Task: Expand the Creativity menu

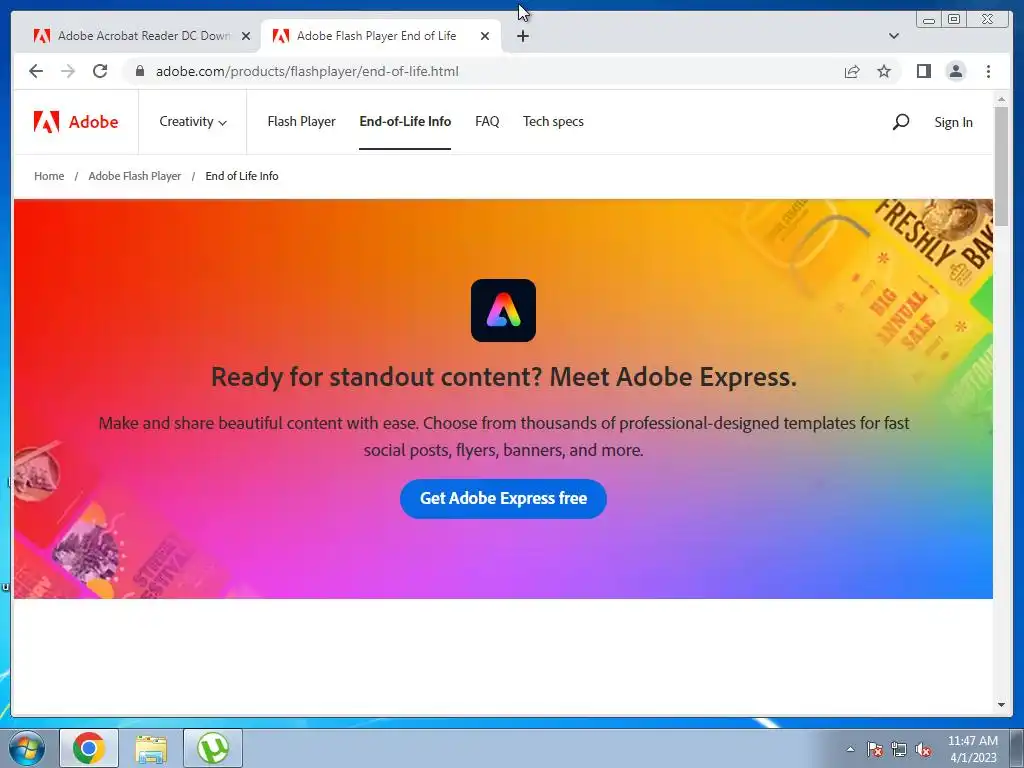Action: click(193, 121)
